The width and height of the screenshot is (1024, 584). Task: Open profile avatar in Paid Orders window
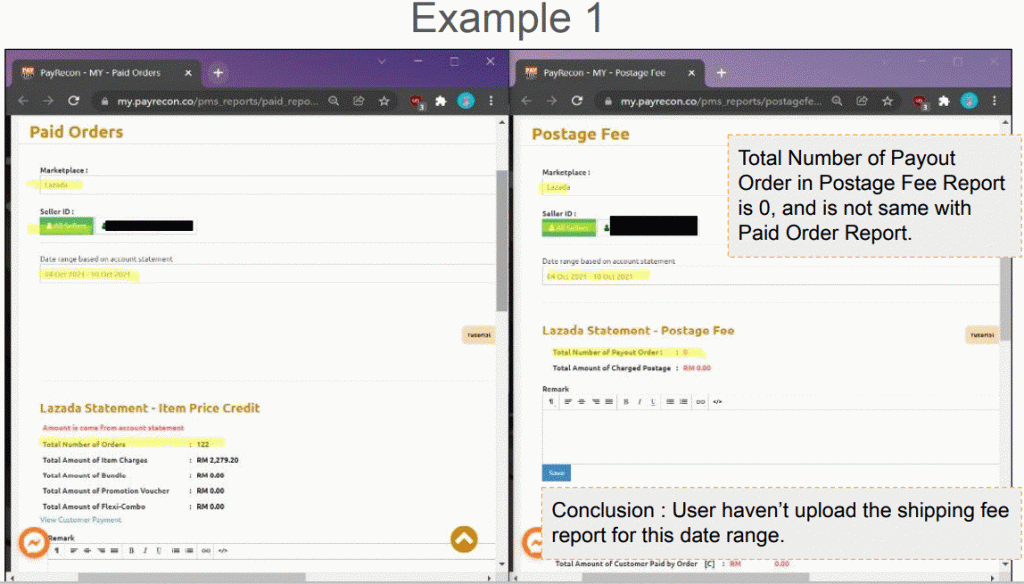pyautogui.click(x=466, y=101)
